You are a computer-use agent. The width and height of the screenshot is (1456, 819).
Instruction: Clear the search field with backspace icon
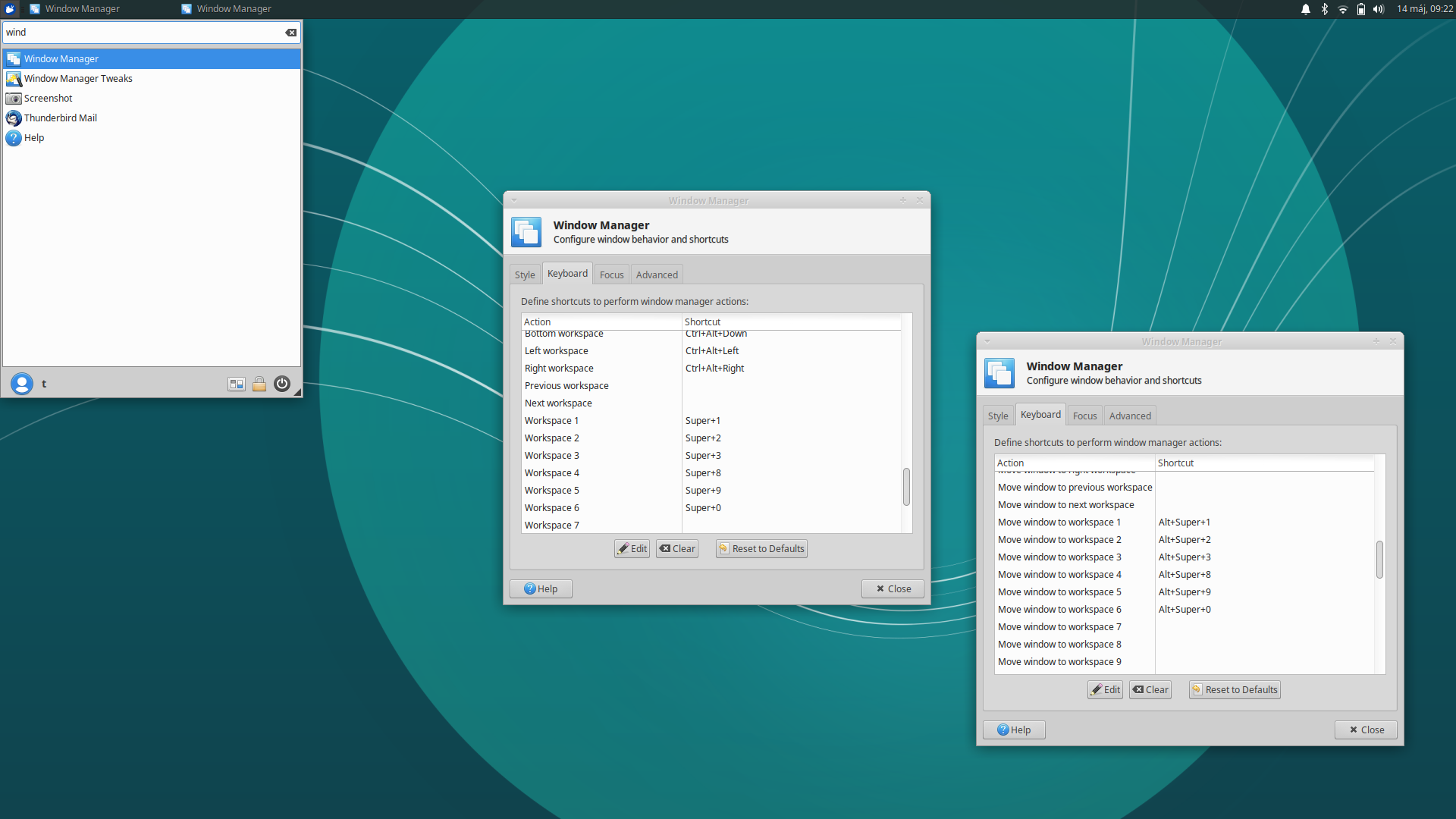tap(290, 33)
